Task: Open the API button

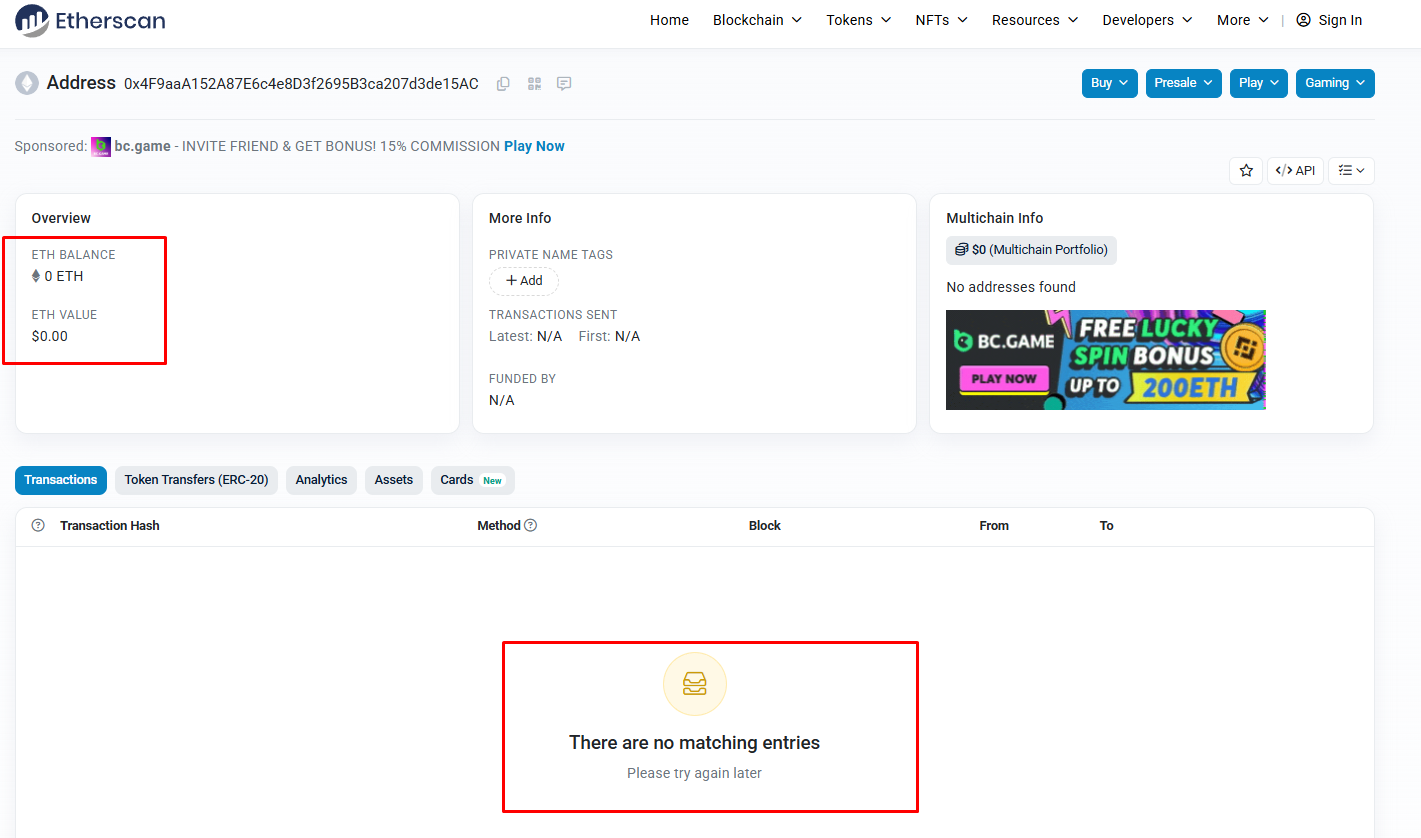Action: coord(1295,171)
